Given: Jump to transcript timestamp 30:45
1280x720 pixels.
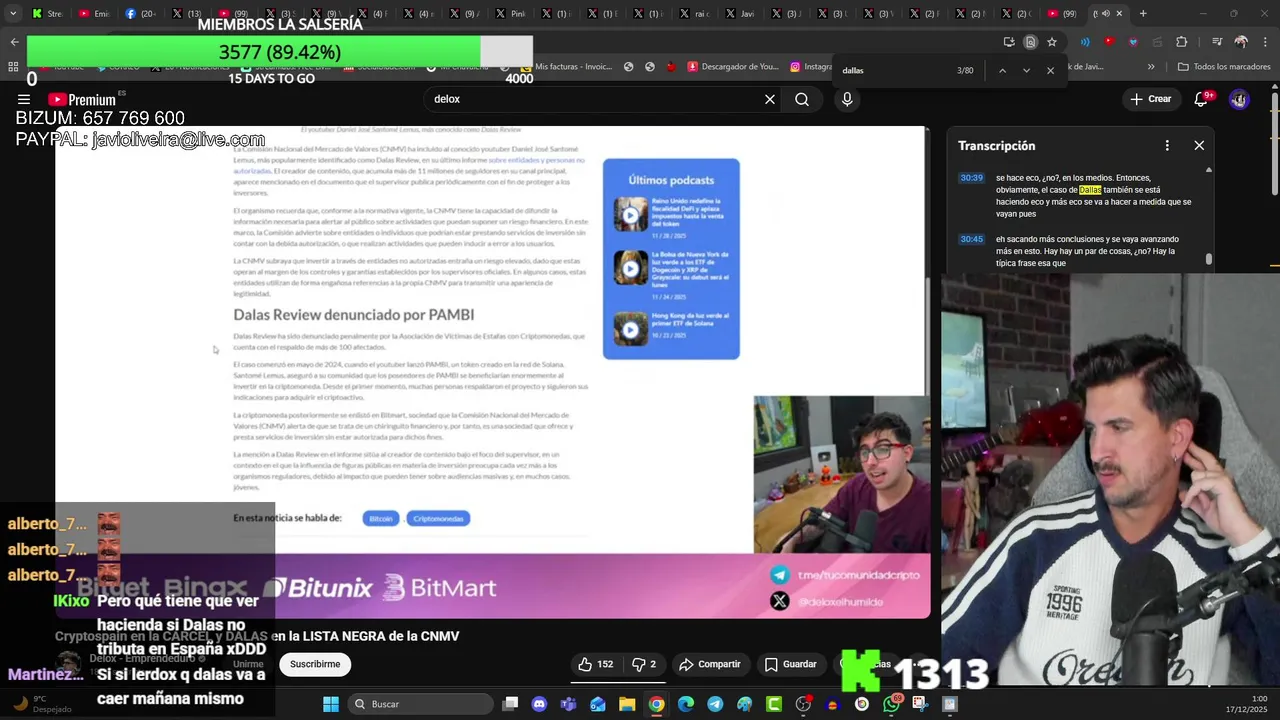Looking at the screenshot, I should click(971, 240).
